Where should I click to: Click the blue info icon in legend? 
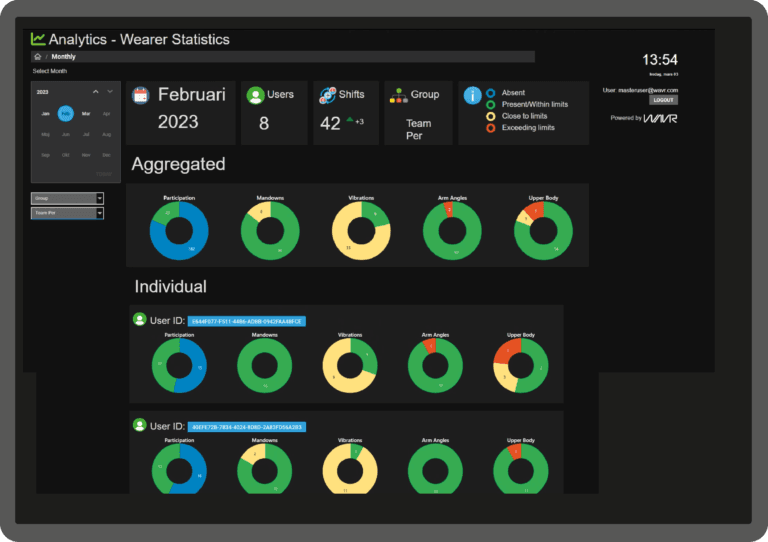(471, 95)
